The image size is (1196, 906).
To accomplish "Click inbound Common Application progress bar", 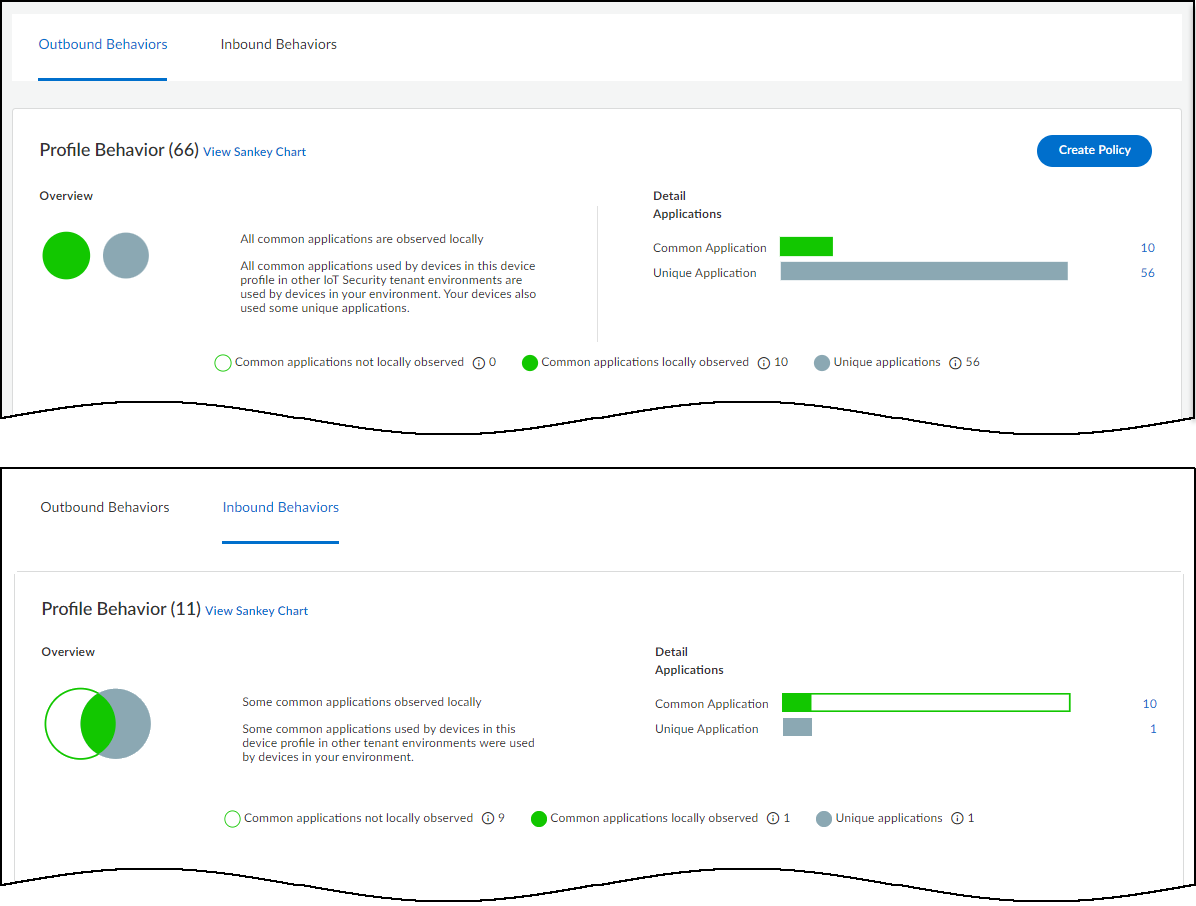I will pos(926,702).
